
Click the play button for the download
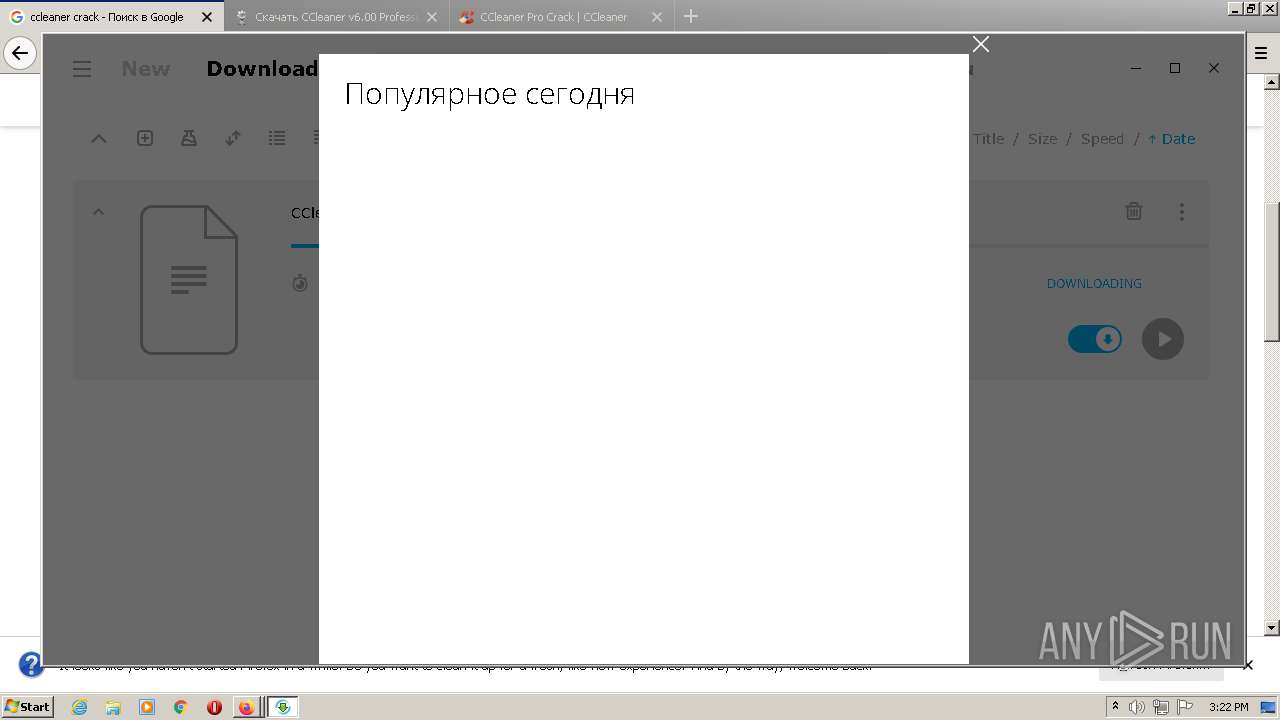pyautogui.click(x=1163, y=339)
